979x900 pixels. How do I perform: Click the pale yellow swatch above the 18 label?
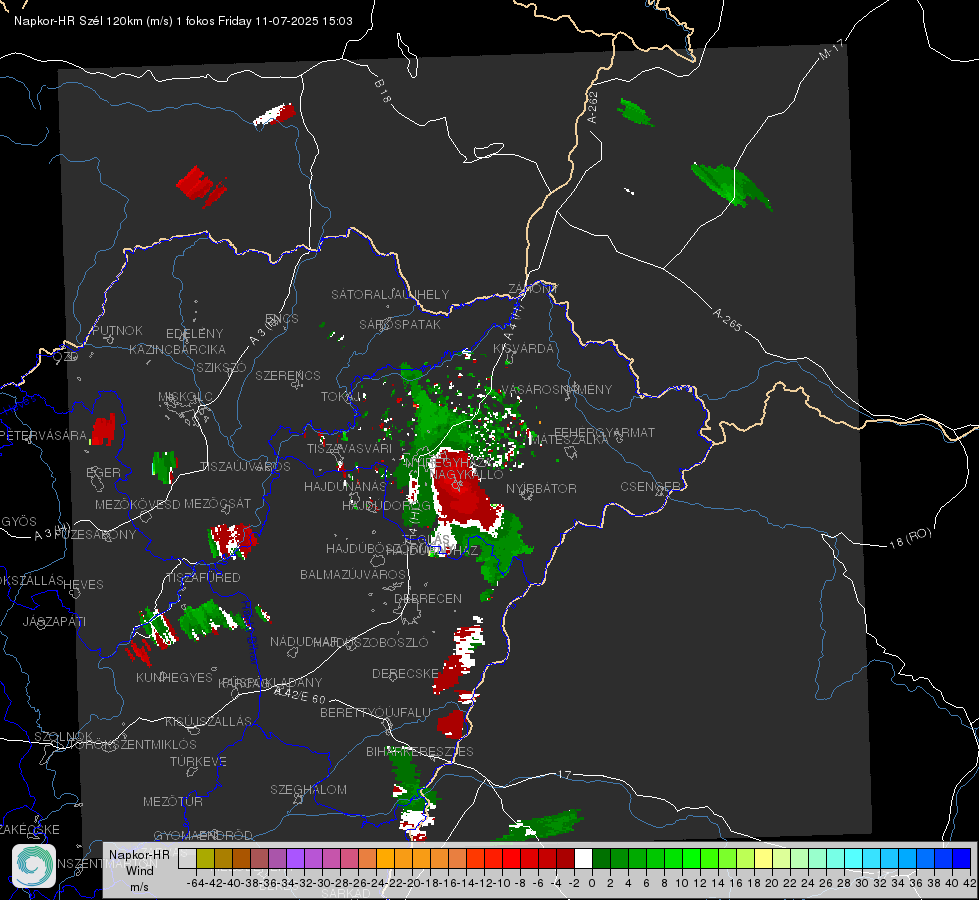[764, 859]
